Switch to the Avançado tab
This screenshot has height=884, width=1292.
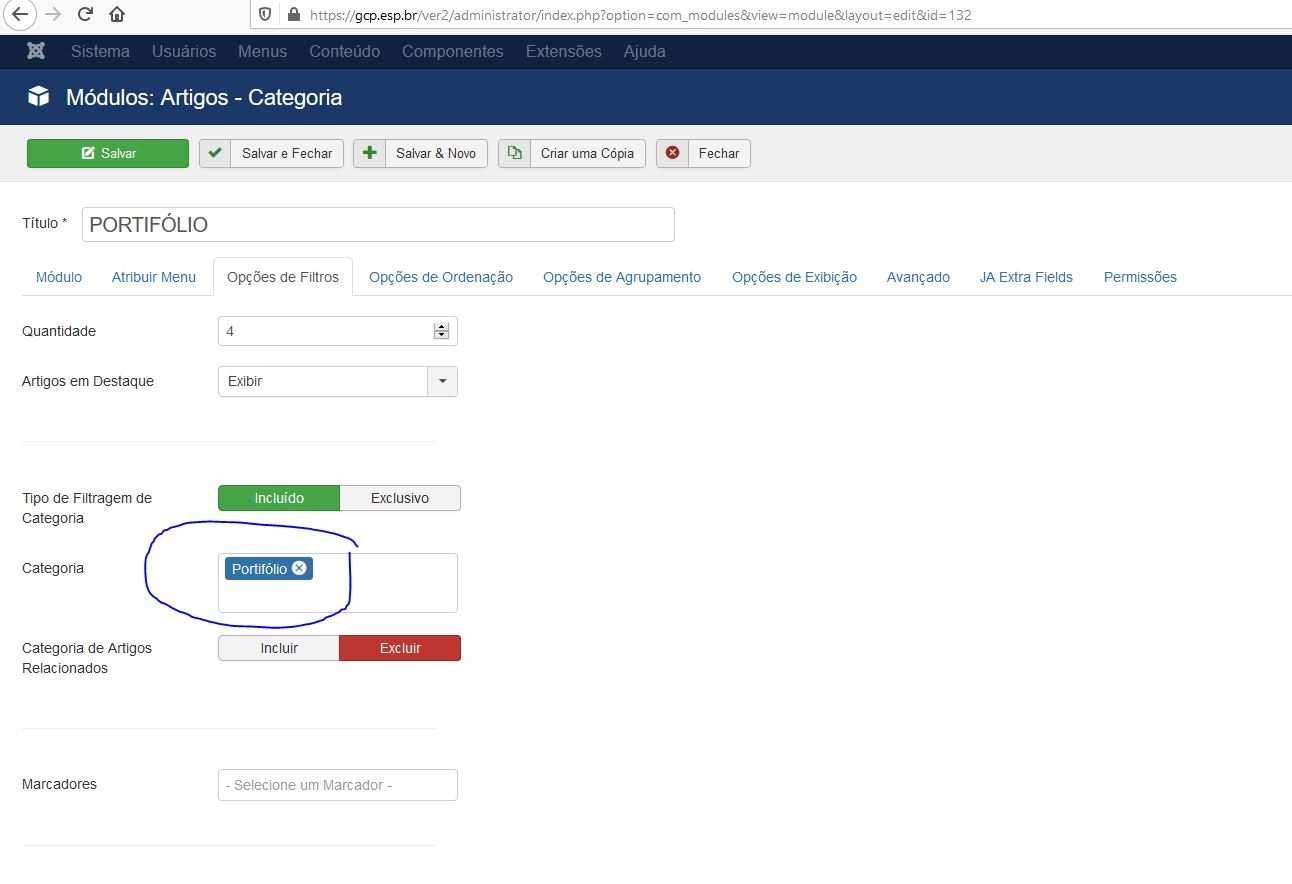coord(918,277)
